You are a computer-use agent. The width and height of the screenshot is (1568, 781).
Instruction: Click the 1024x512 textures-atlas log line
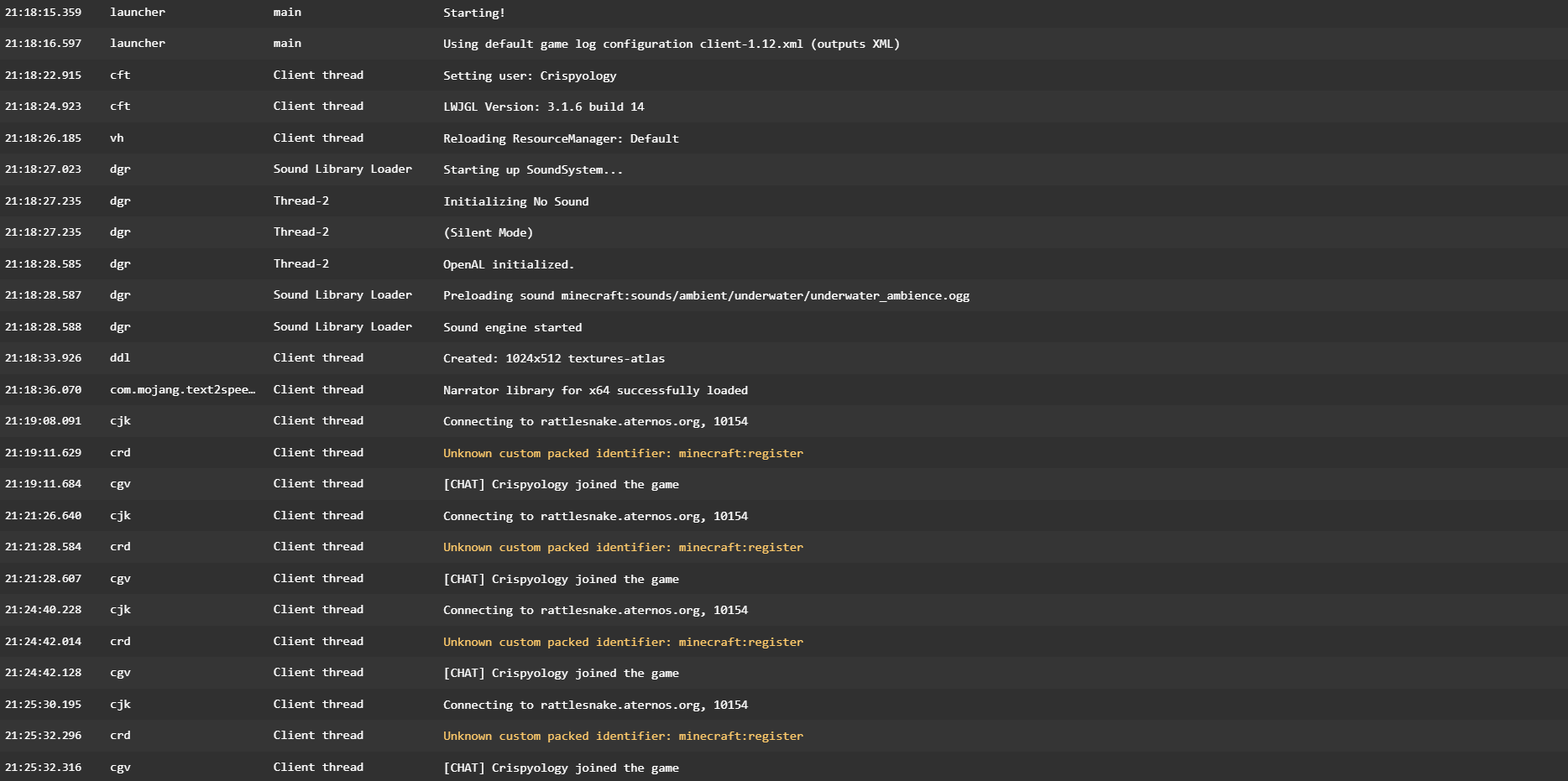click(x=784, y=358)
